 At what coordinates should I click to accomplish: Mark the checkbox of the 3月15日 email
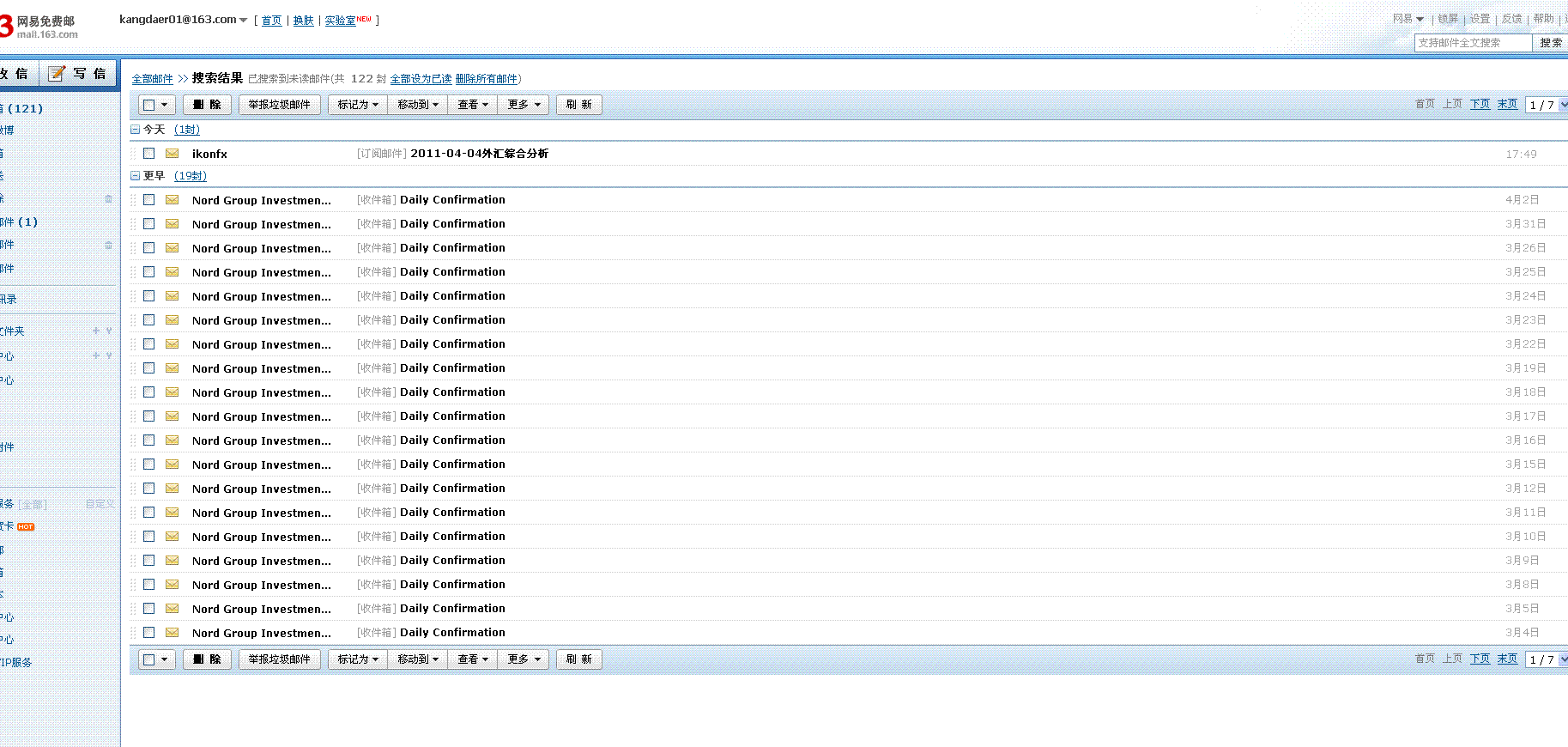pos(149,465)
